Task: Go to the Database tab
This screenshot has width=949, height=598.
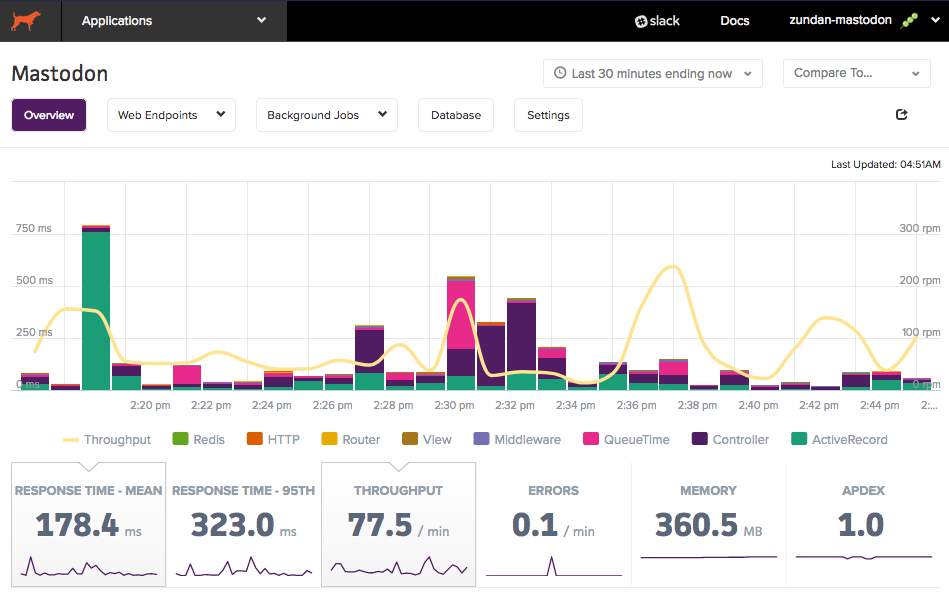Action: coord(456,115)
